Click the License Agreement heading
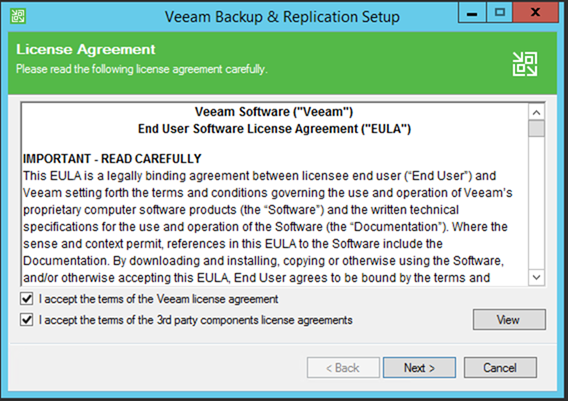Image resolution: width=568 pixels, height=401 pixels. pos(86,49)
